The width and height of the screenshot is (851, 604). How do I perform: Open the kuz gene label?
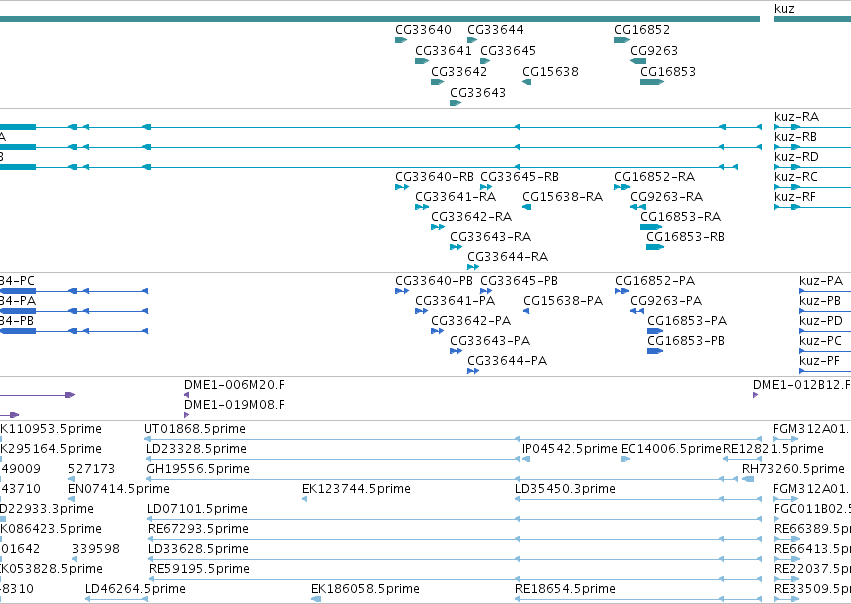(x=784, y=9)
